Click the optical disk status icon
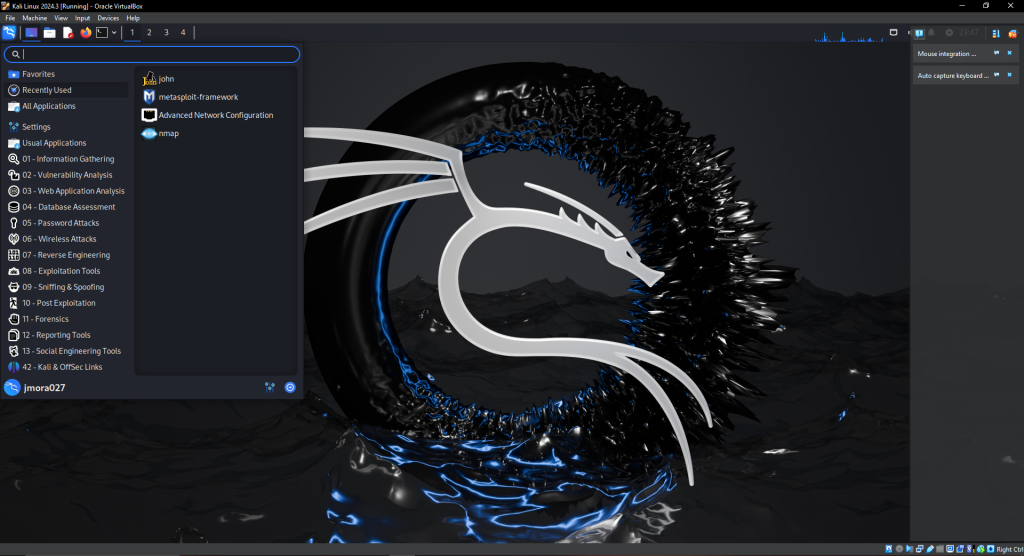Image resolution: width=1024 pixels, height=556 pixels. pos(899,549)
